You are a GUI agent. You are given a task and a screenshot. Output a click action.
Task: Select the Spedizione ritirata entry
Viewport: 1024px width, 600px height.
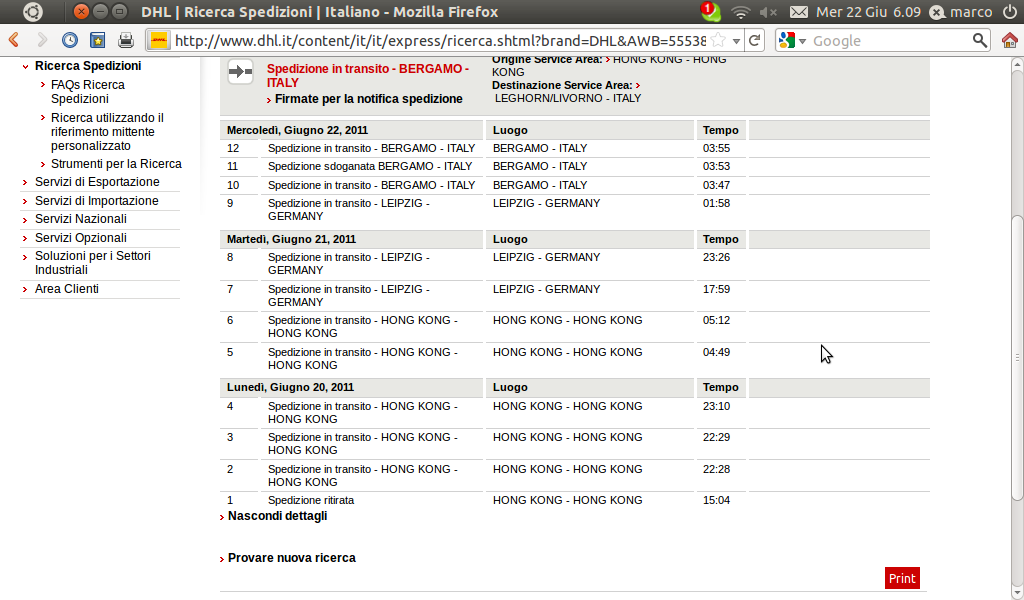click(311, 500)
